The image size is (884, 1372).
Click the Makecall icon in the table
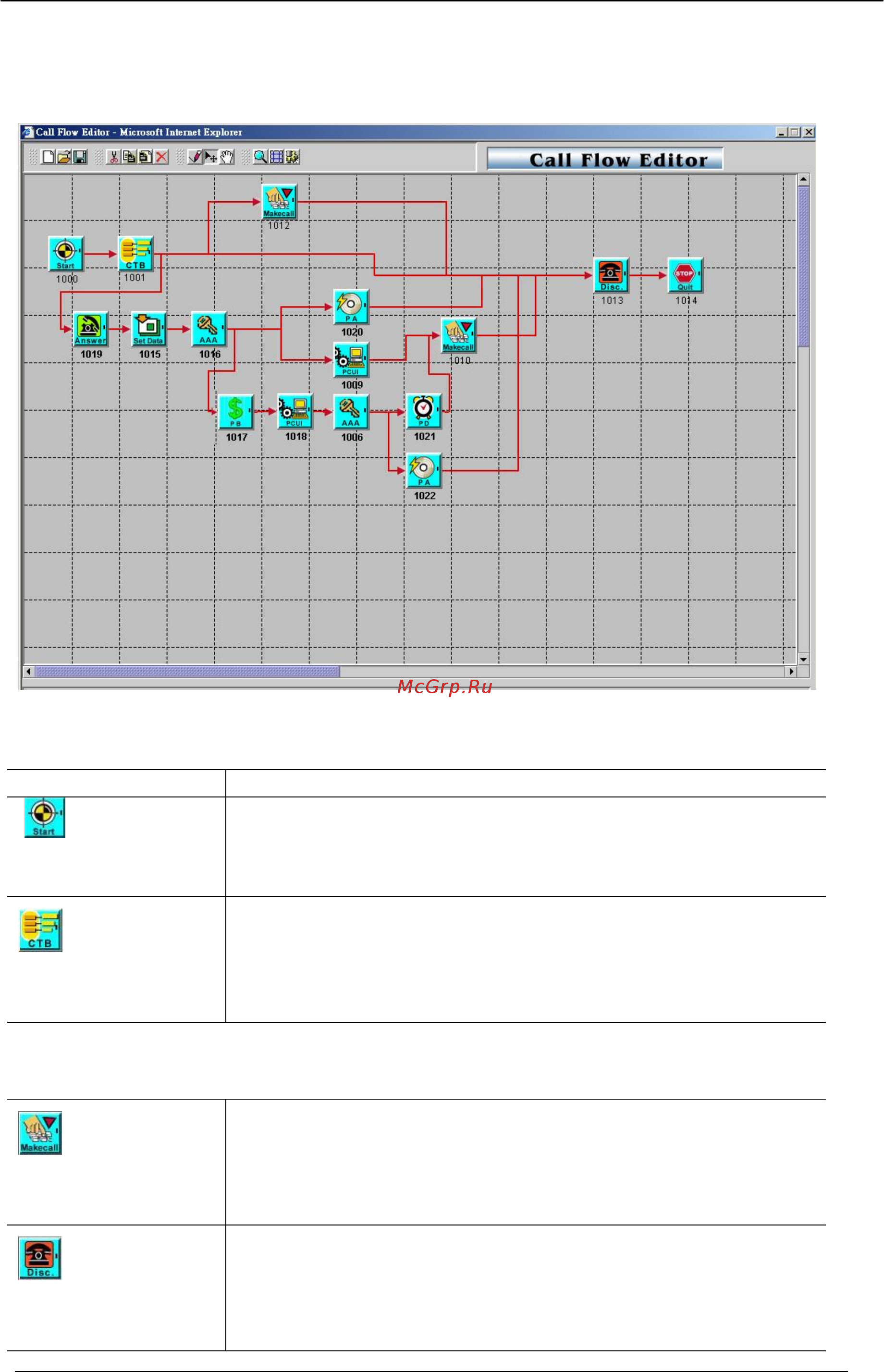tap(40, 1133)
